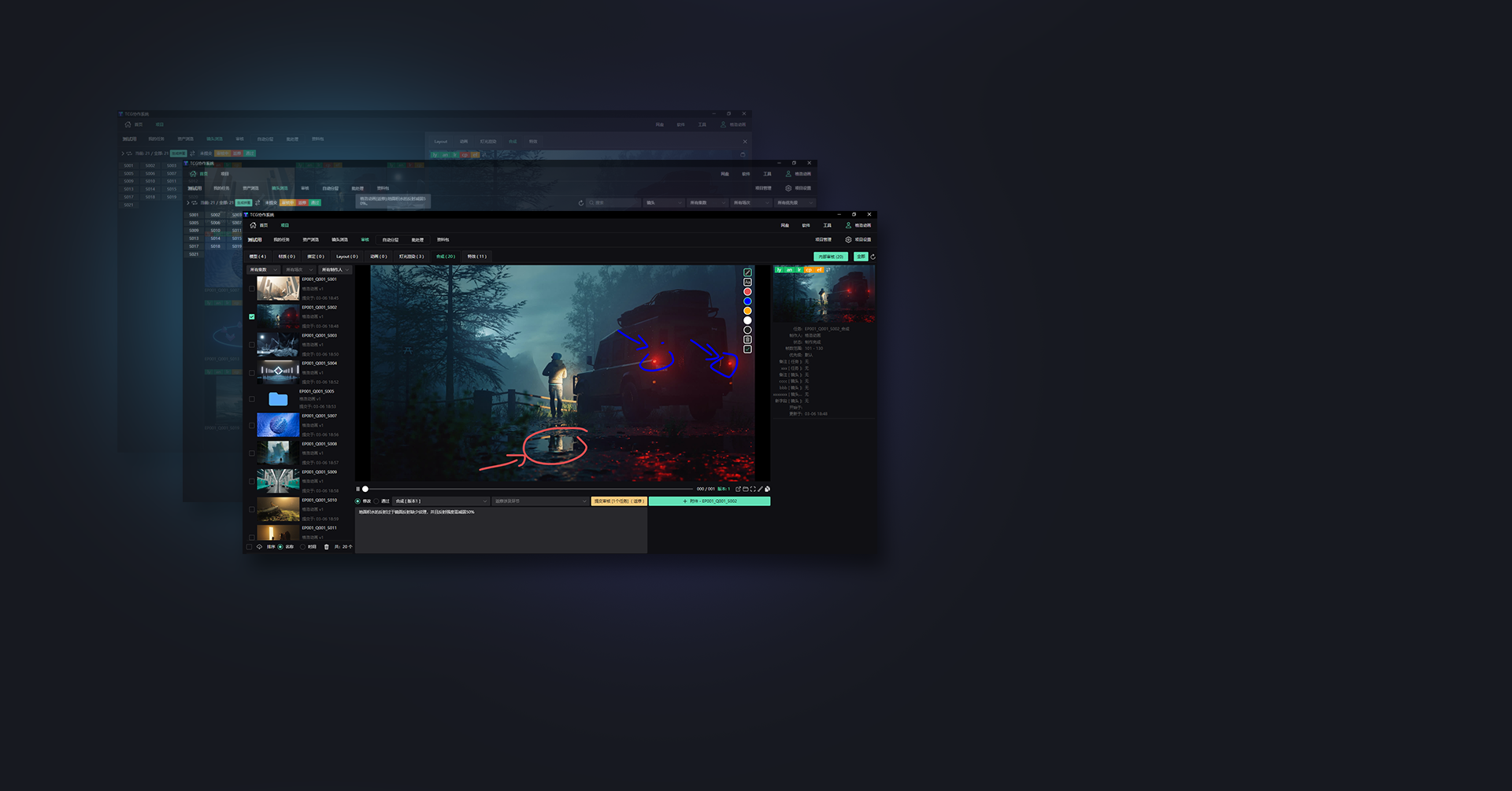1512x791 pixels.
Task: Click the orange submit review button
Action: (619, 501)
